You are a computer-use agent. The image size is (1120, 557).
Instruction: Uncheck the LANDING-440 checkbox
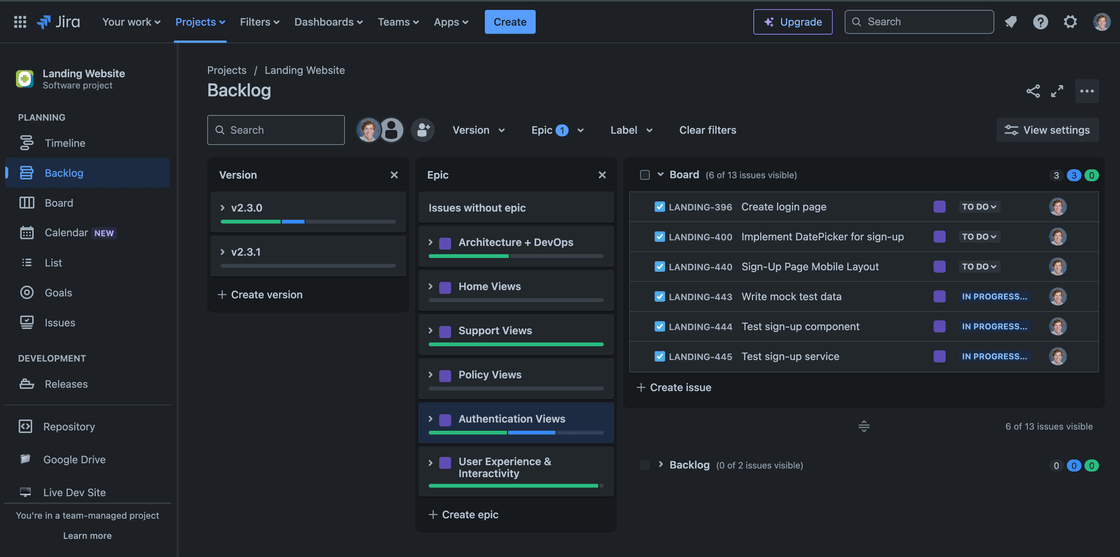[660, 266]
